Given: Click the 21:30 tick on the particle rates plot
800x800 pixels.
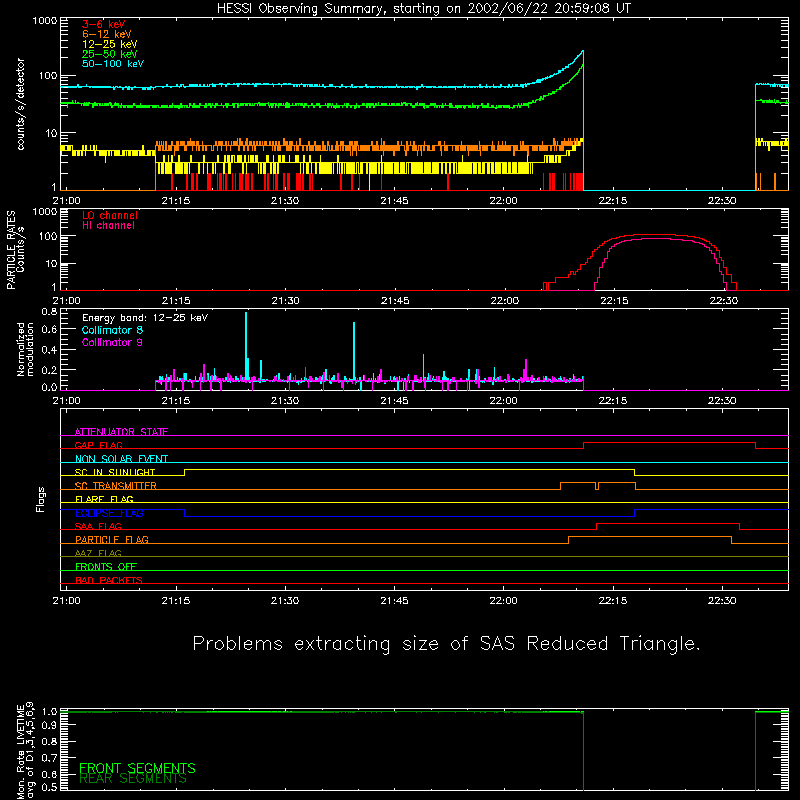Looking at the screenshot, I should click(285, 301).
